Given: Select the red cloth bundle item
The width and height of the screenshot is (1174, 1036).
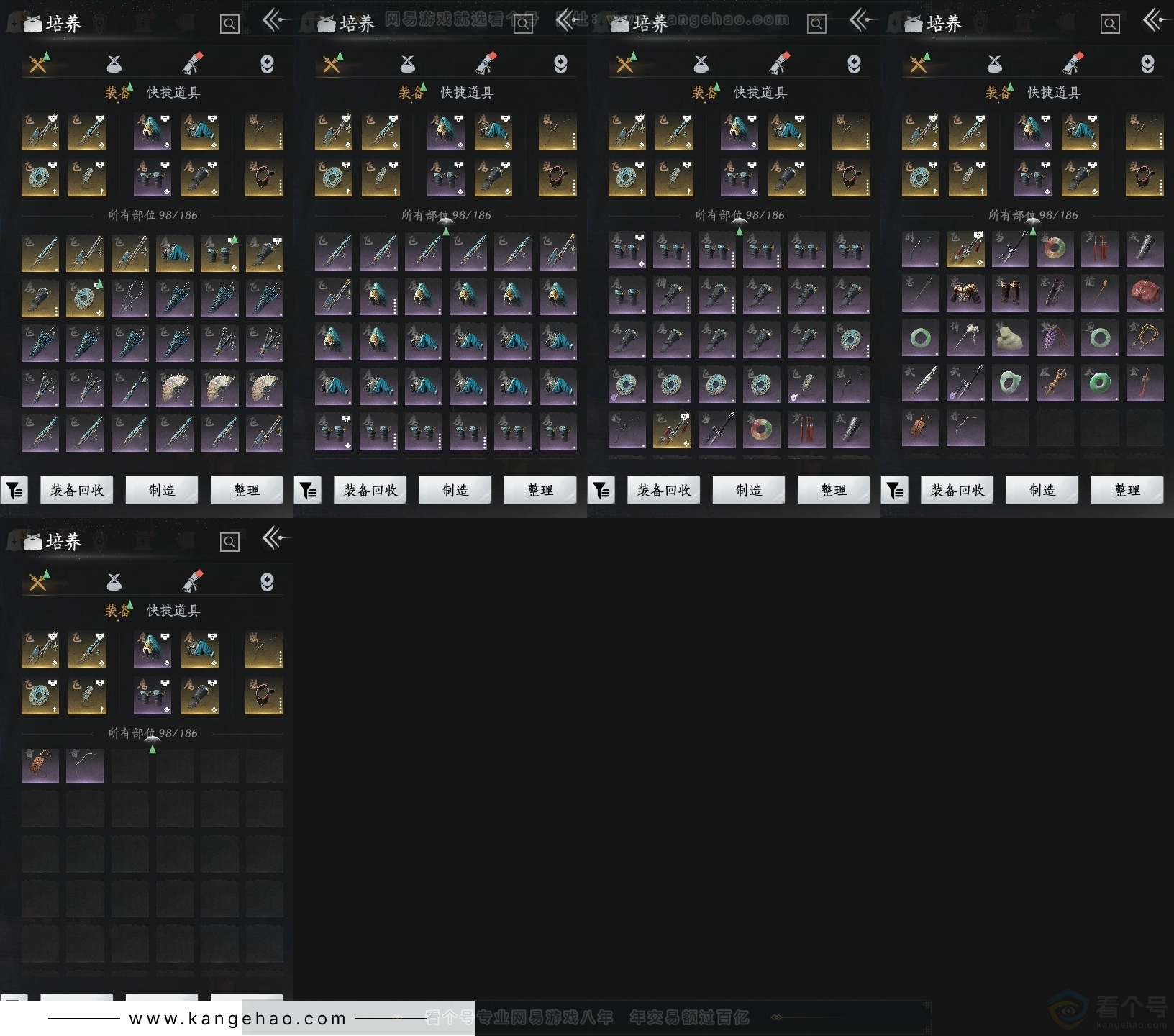Looking at the screenshot, I should tap(1145, 294).
